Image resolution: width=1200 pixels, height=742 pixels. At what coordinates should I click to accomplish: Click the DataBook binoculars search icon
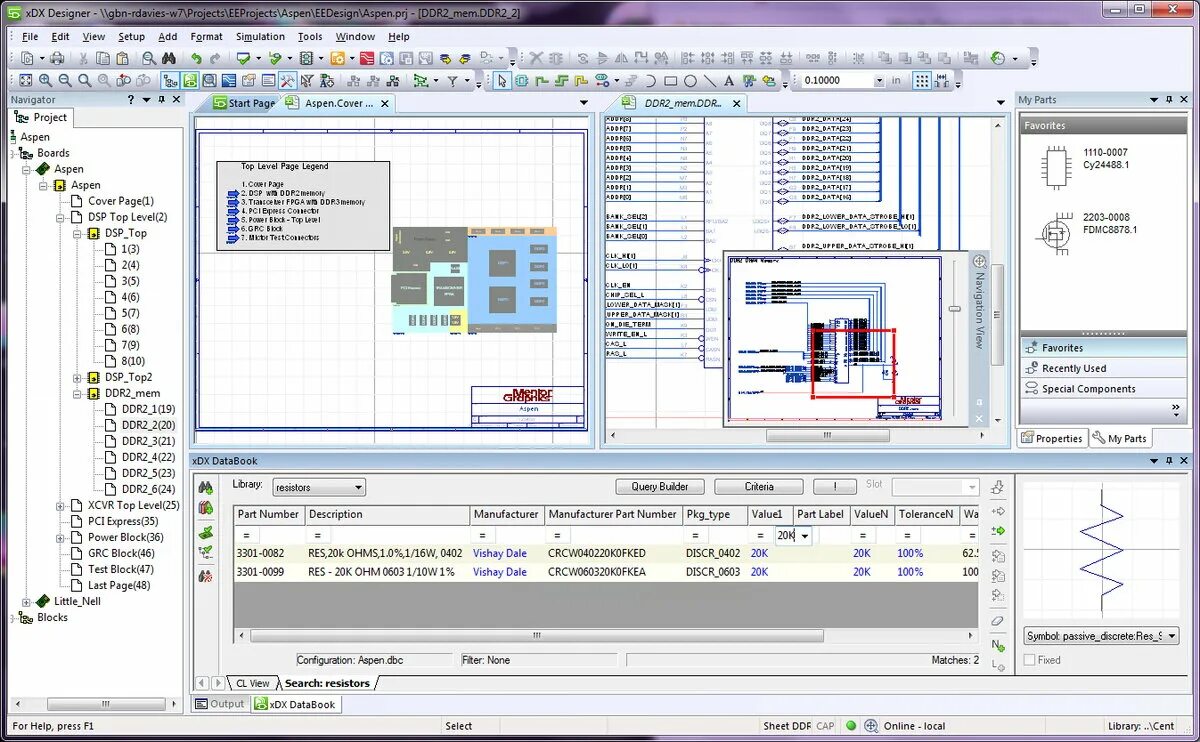(x=206, y=488)
